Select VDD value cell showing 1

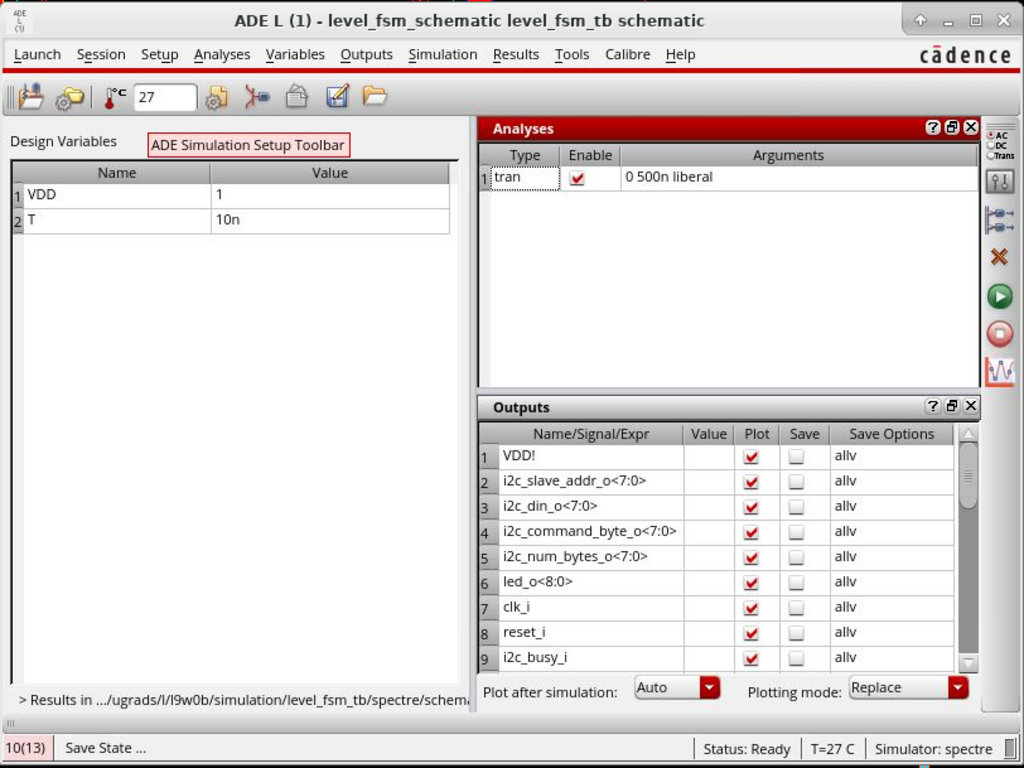330,195
